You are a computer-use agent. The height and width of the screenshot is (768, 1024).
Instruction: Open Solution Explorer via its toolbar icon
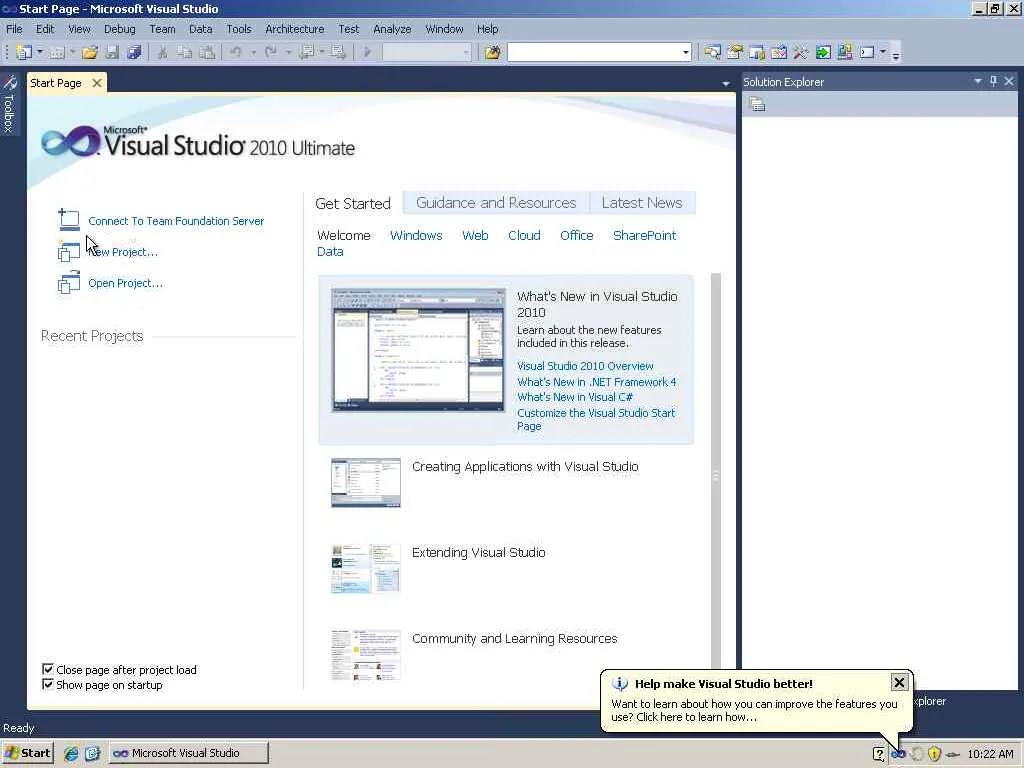click(x=712, y=52)
